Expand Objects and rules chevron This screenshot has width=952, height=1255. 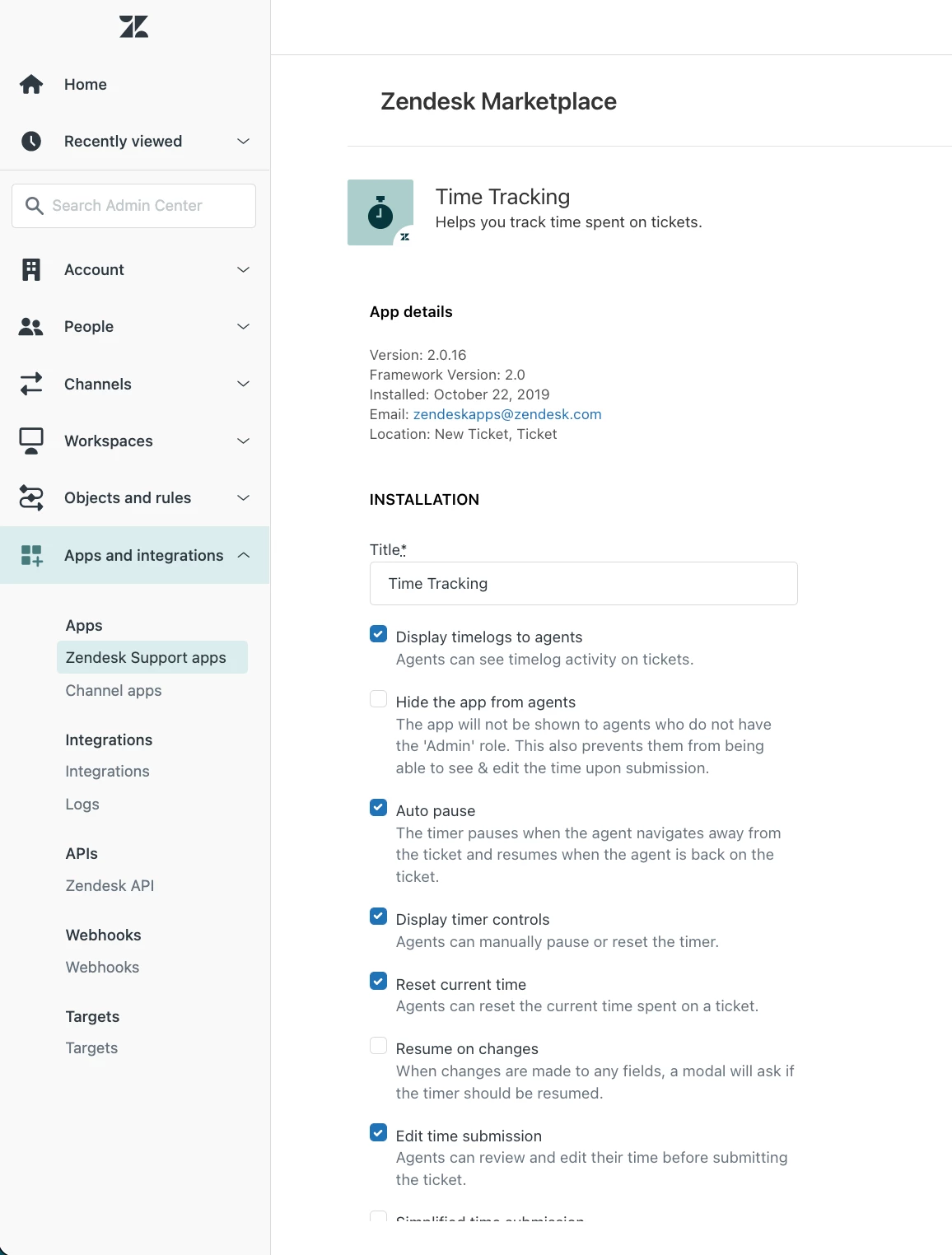pos(243,497)
